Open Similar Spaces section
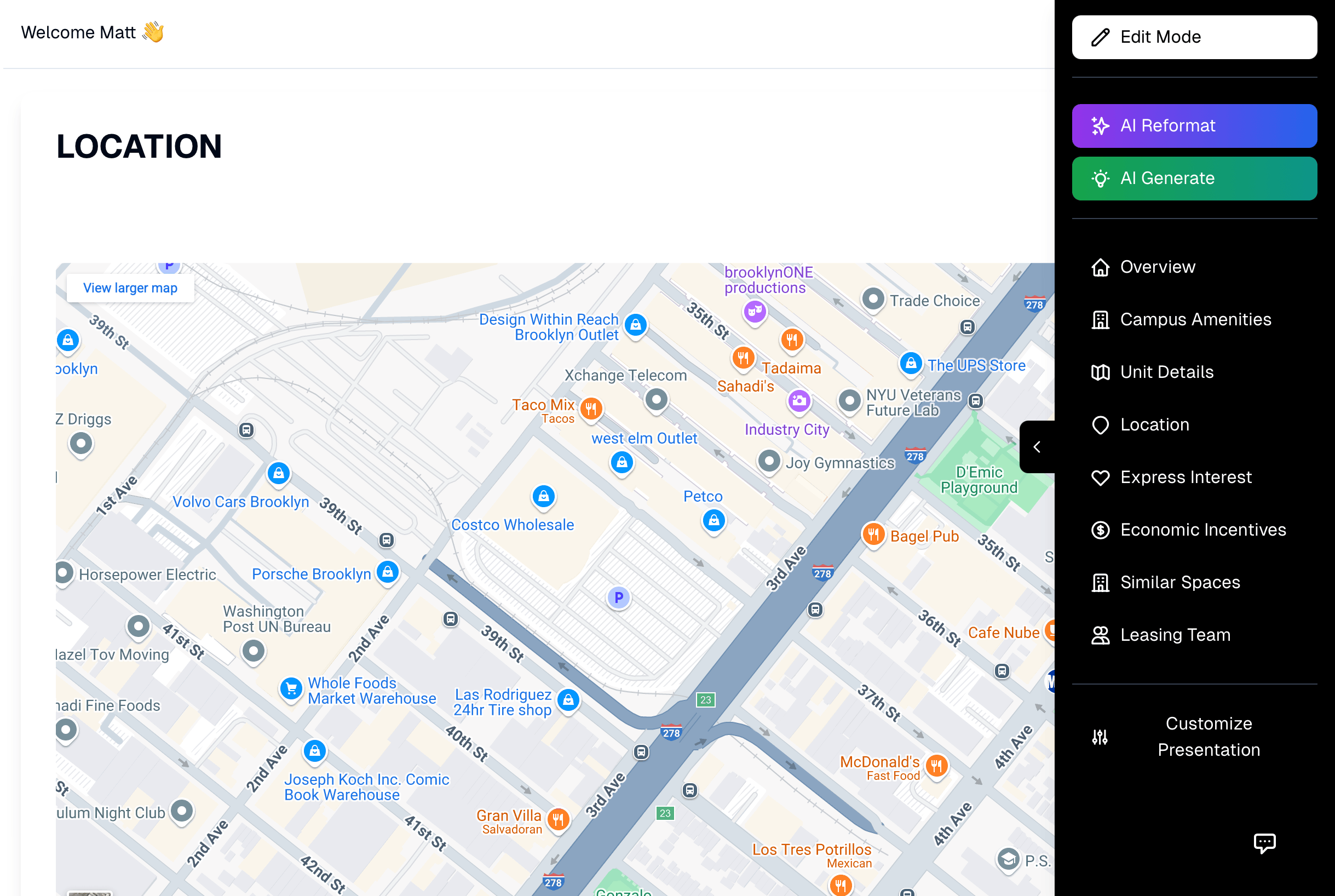Screen dimensions: 1335x896 tap(1194, 582)
